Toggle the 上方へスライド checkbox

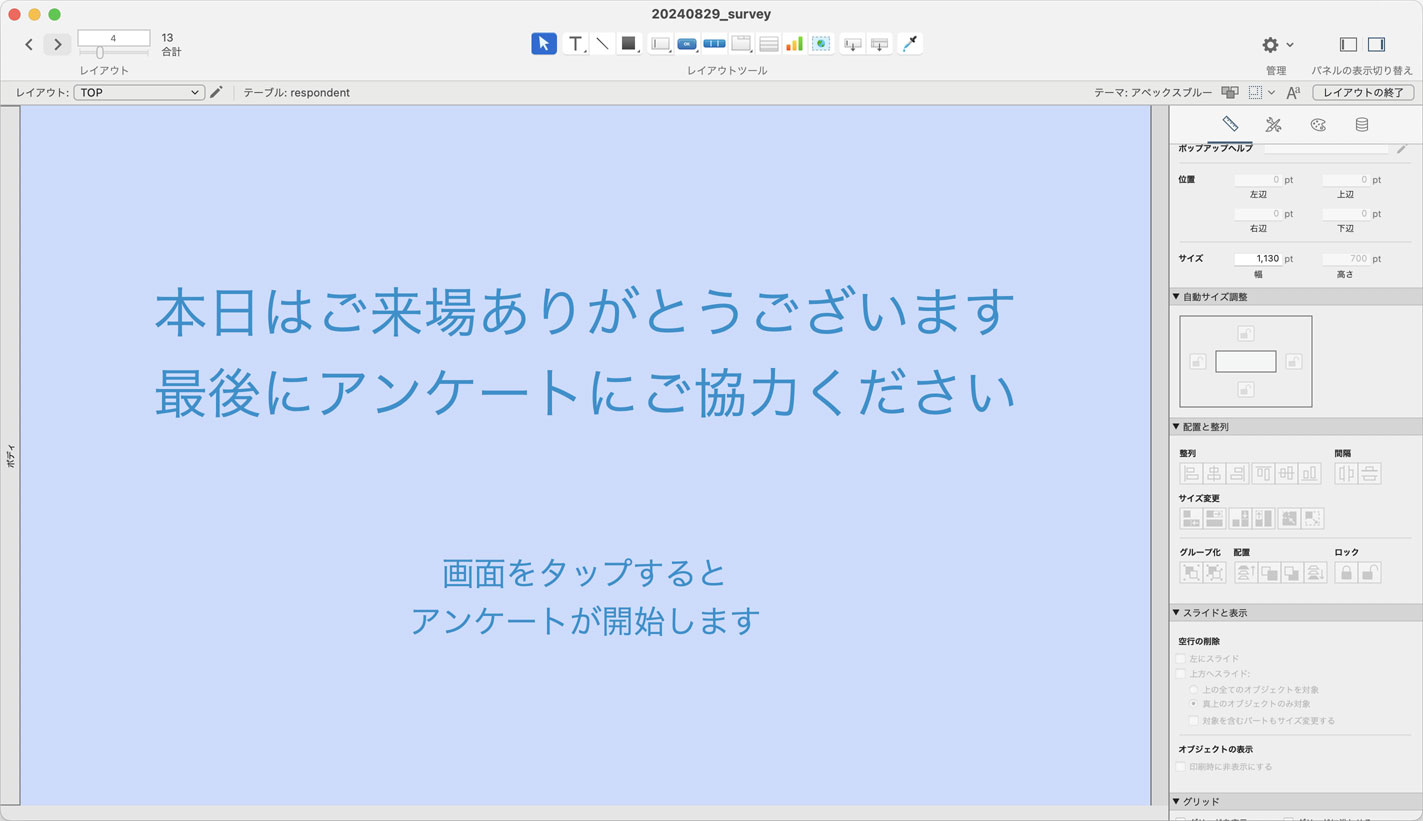(1181, 674)
